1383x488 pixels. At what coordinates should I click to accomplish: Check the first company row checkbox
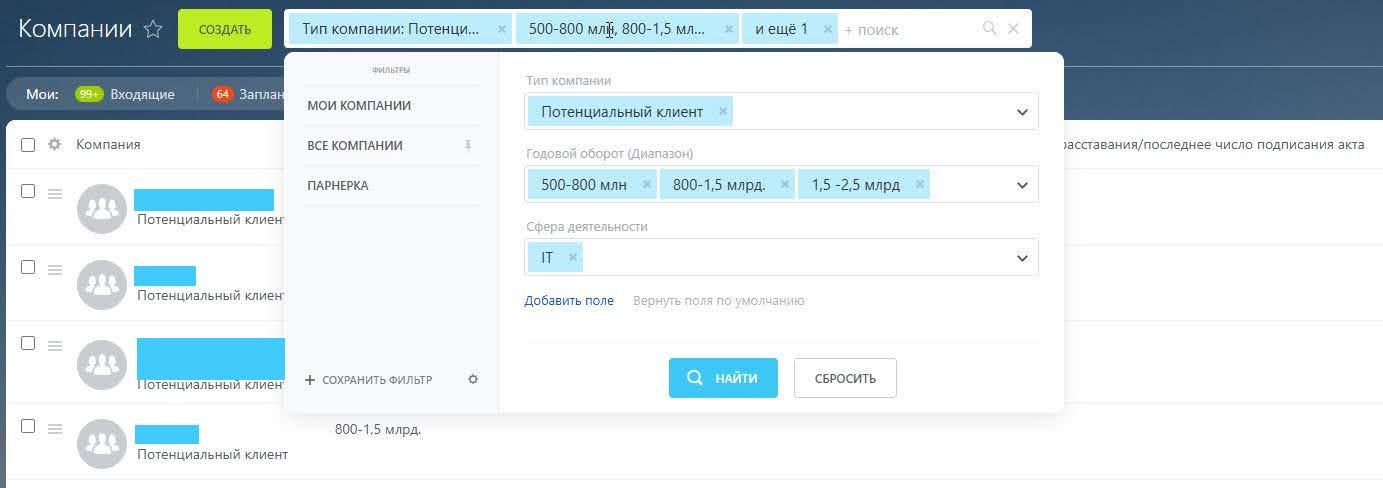[x=28, y=191]
